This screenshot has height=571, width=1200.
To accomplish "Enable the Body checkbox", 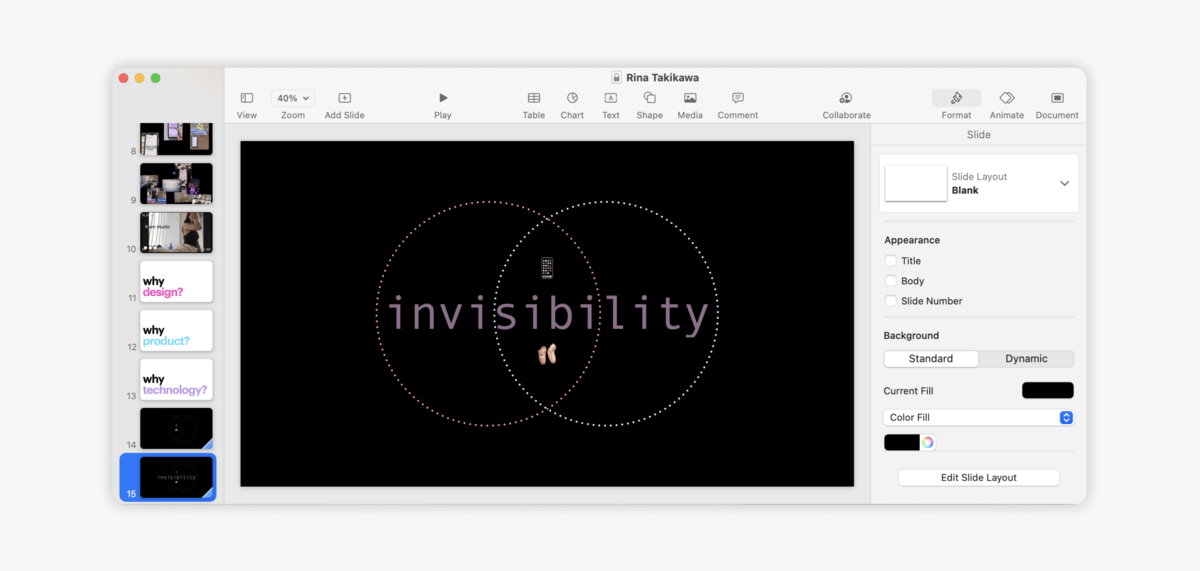I will click(891, 281).
